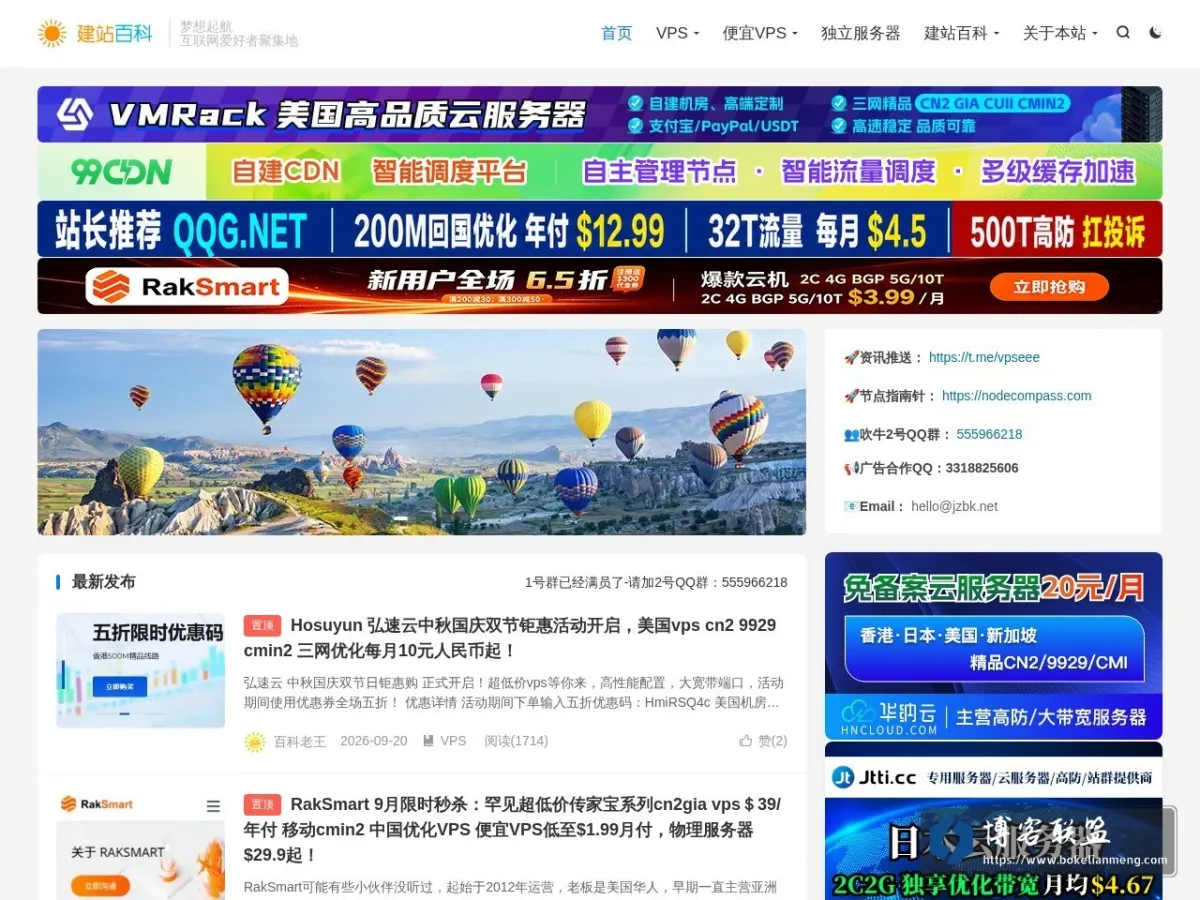1200x900 pixels.
Task: Click author name 百科老王
Action: coord(300,741)
